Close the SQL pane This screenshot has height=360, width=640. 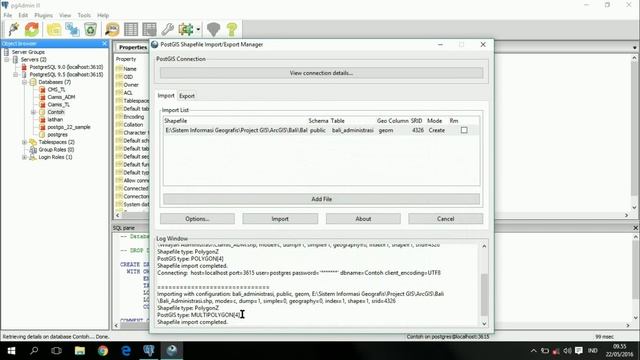pos(635,228)
